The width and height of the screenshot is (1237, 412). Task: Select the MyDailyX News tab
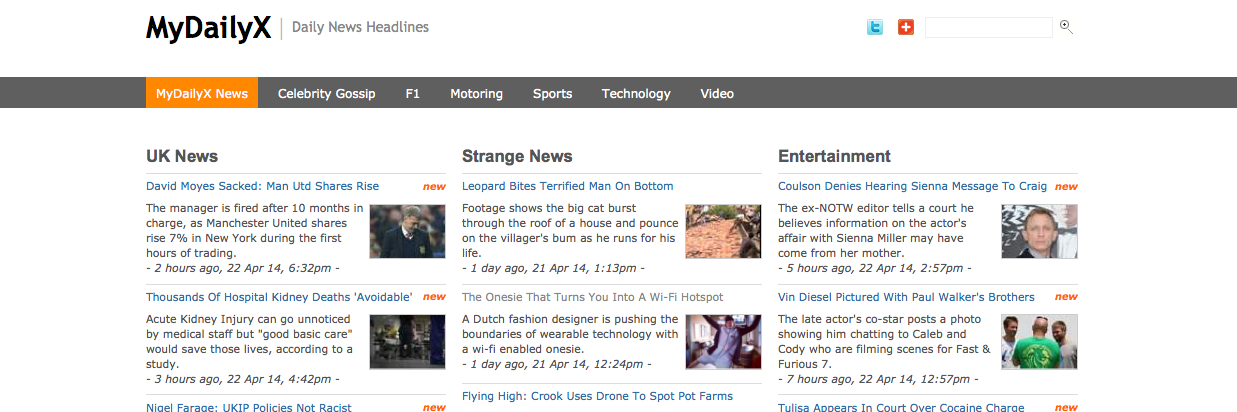pyautogui.click(x=202, y=93)
